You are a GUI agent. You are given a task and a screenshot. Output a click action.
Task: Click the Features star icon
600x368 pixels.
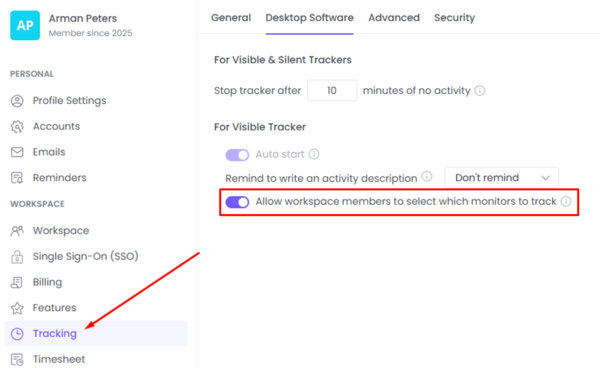tap(17, 308)
